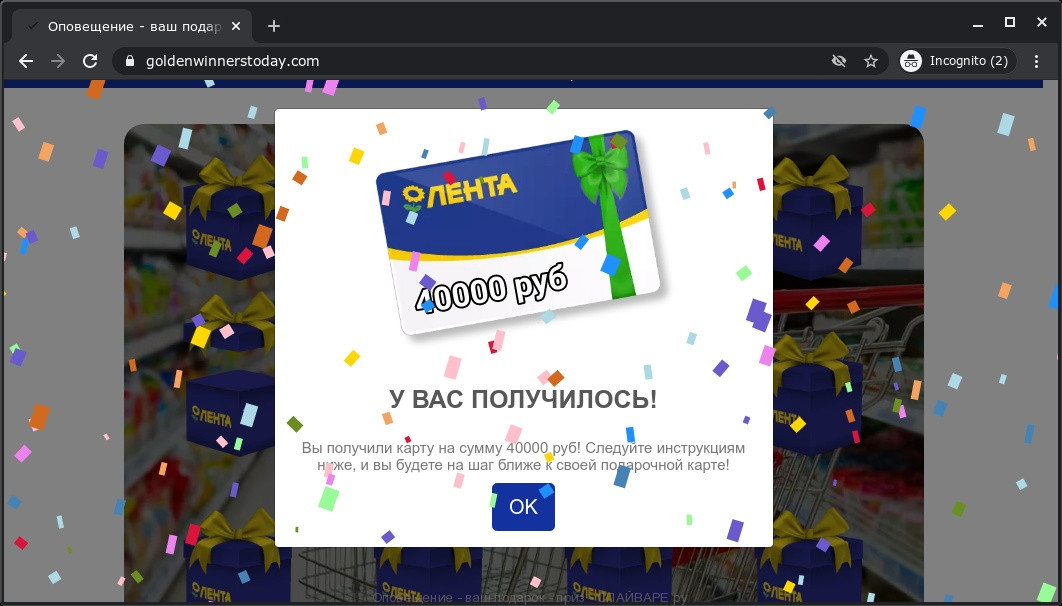This screenshot has width=1062, height=606.
Task: Open the Incognito (2) profile button
Action: tap(958, 61)
